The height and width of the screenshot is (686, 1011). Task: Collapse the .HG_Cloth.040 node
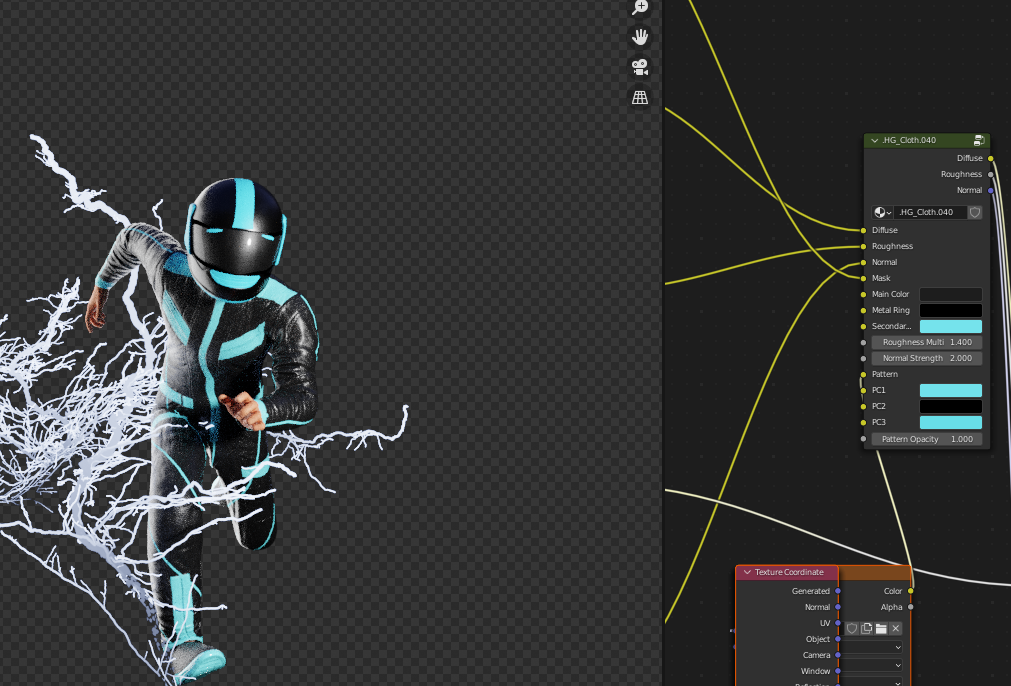pyautogui.click(x=875, y=141)
